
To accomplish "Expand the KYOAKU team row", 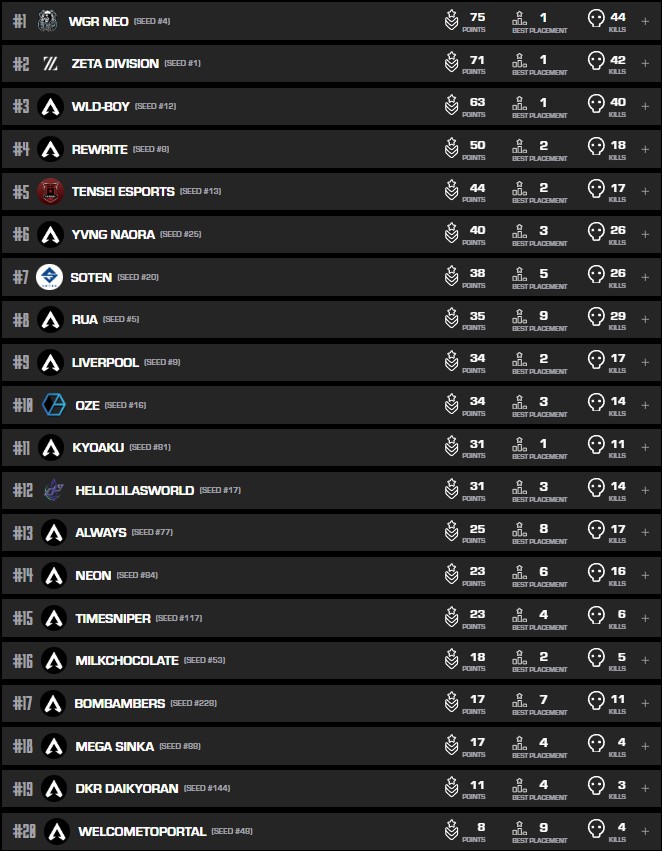I will (645, 446).
